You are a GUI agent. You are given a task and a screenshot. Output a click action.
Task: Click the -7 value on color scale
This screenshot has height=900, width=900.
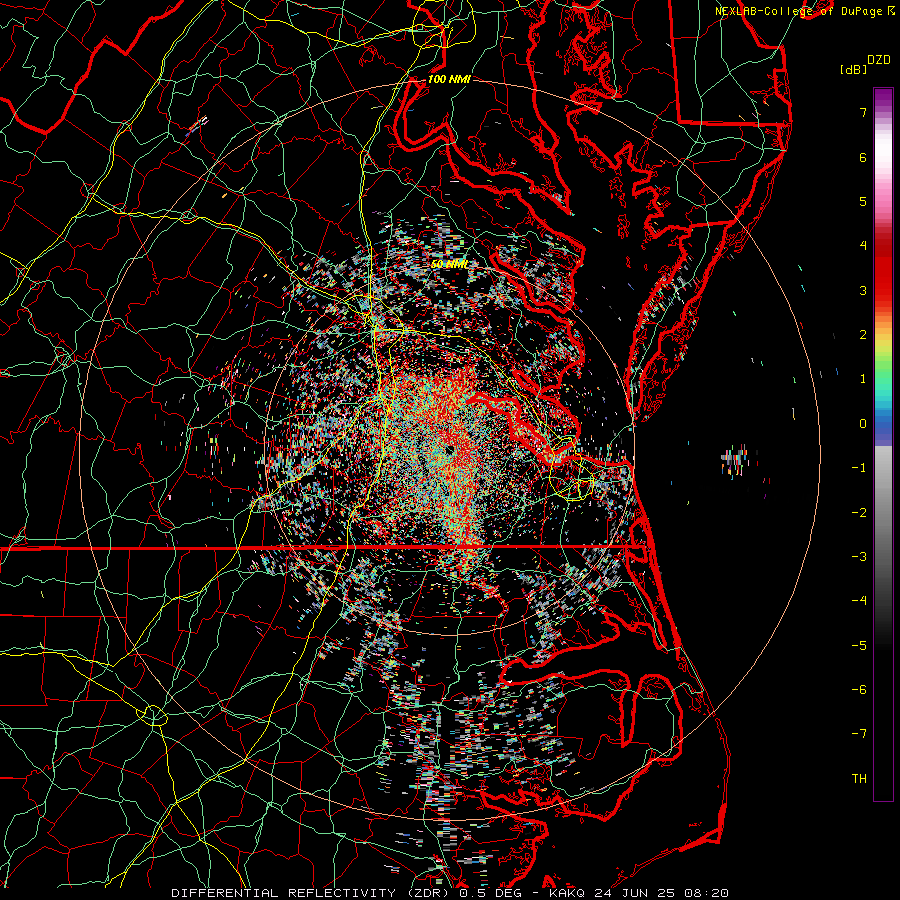point(859,734)
